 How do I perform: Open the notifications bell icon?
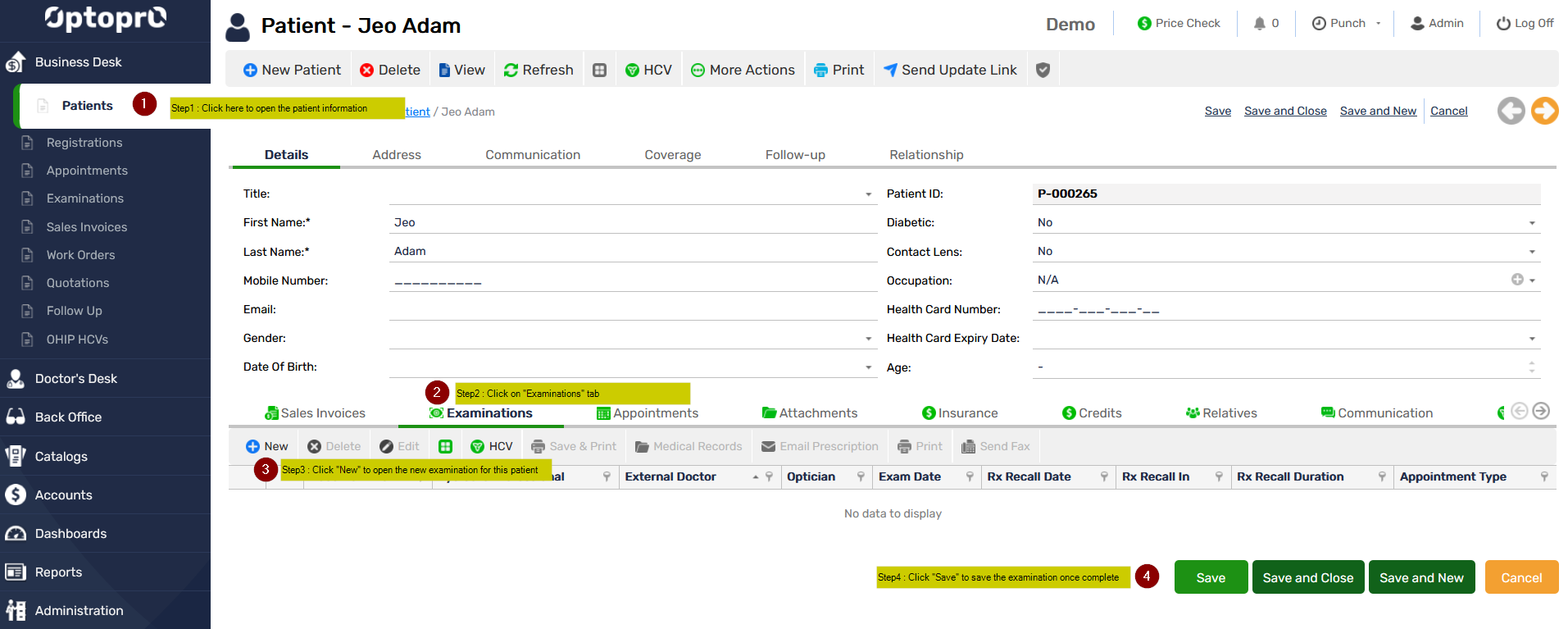click(x=1260, y=24)
